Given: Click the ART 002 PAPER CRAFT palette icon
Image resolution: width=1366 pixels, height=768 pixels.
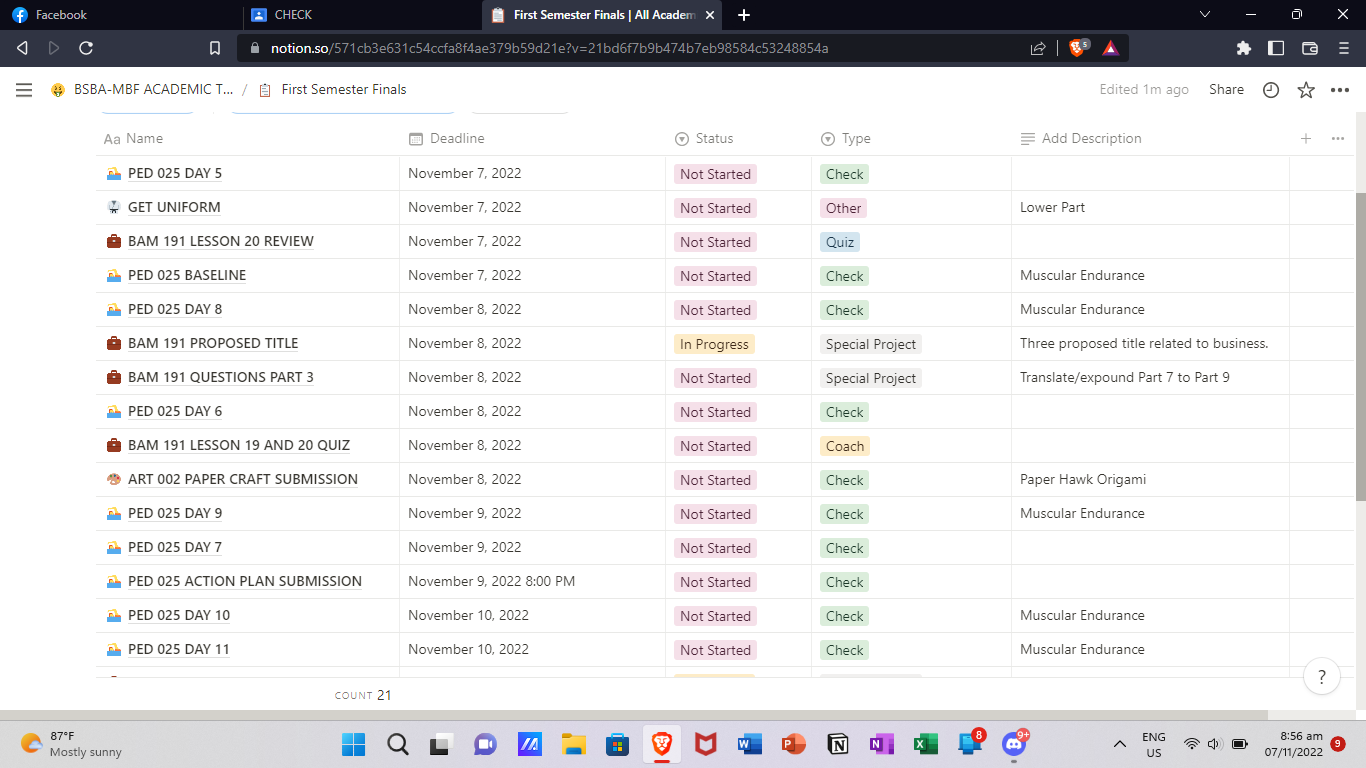Looking at the screenshot, I should 113,480.
